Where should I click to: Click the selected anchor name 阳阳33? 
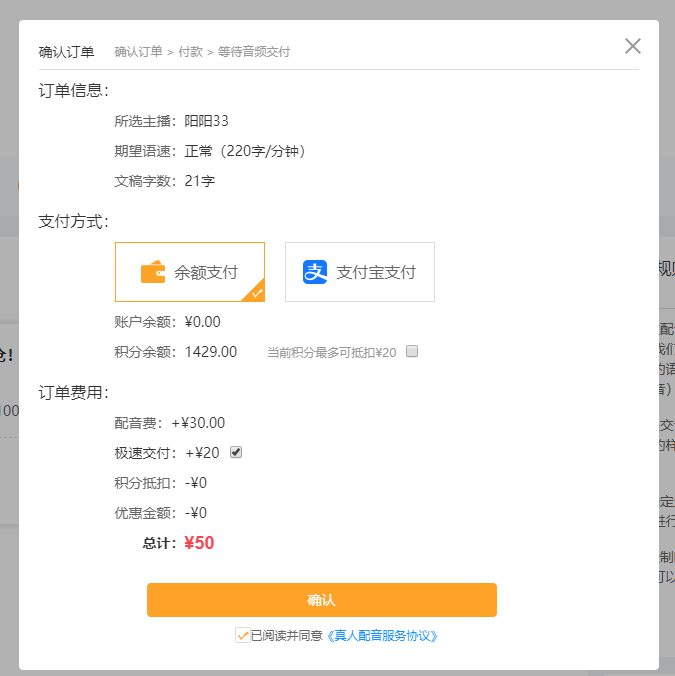click(x=207, y=121)
